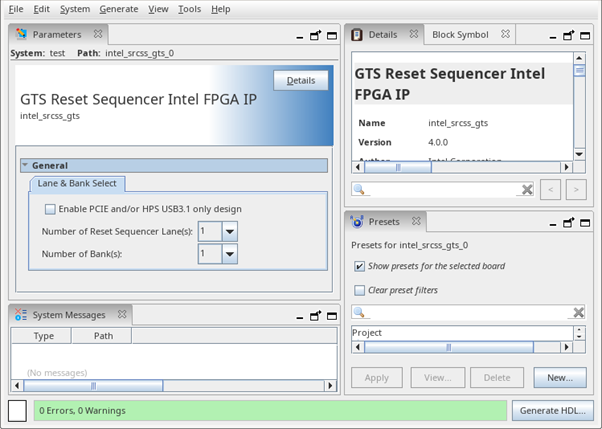
Task: Click the System Messages panel icon
Action: [x=21, y=315]
